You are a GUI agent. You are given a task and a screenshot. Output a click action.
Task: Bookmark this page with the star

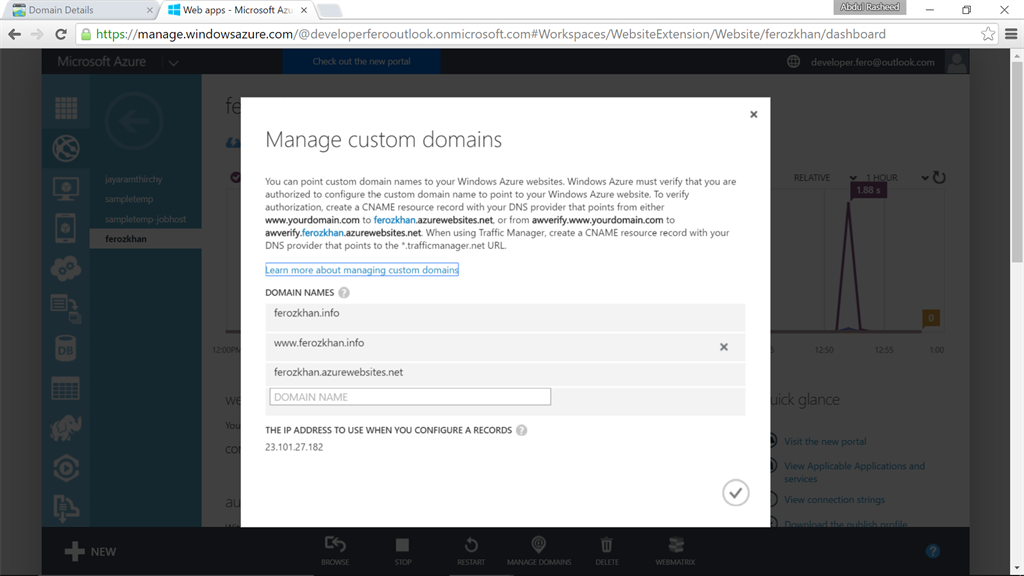point(987,34)
